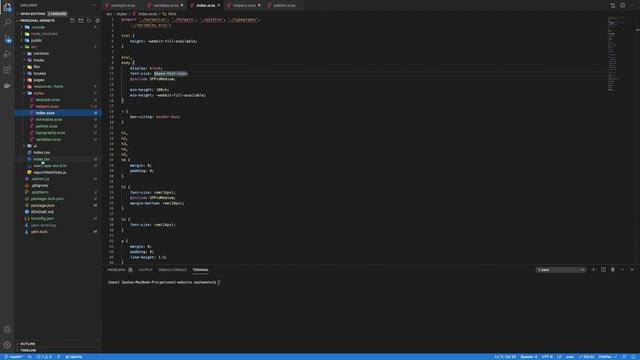This screenshot has width=640, height=360.
Task: Open the notifications bell in status bar
Action: pyautogui.click(x=633, y=357)
